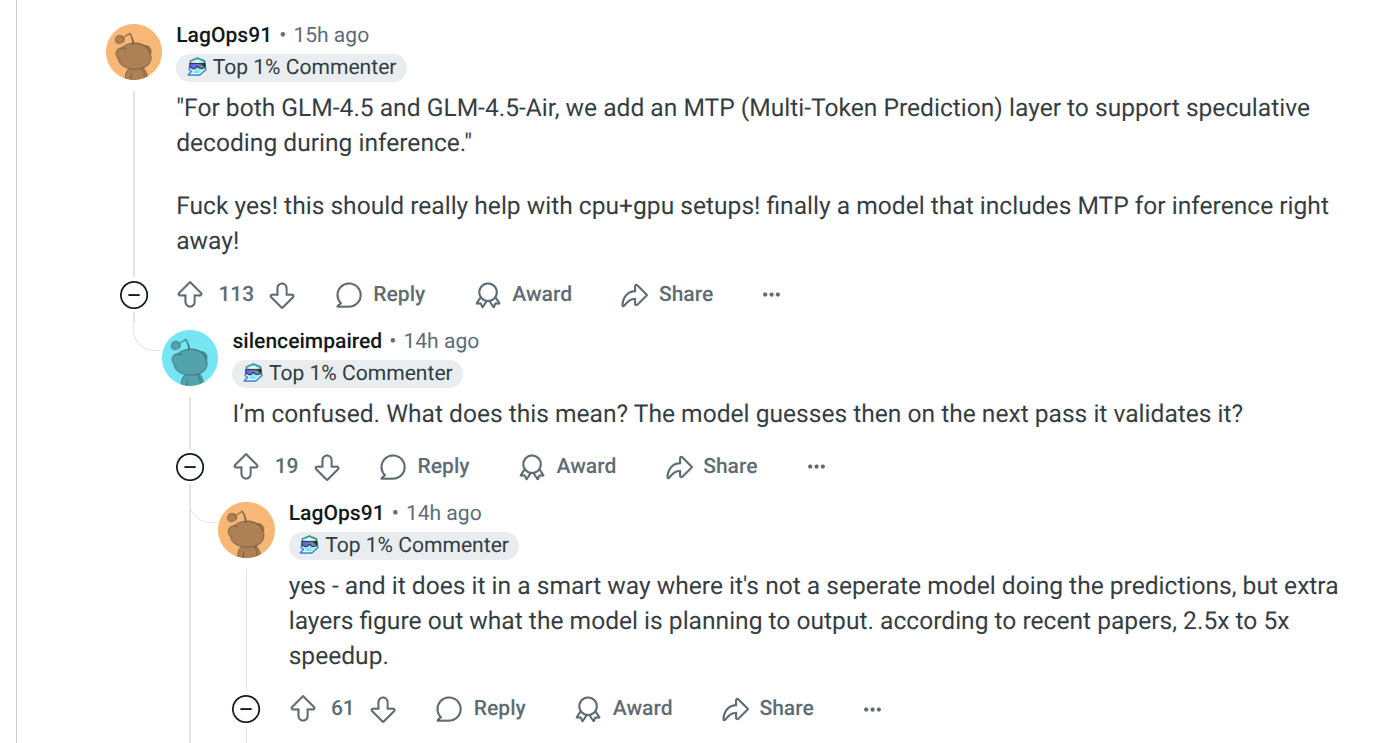Open silenceimpaired's teal avatar
1393x743 pixels.
coord(190,357)
